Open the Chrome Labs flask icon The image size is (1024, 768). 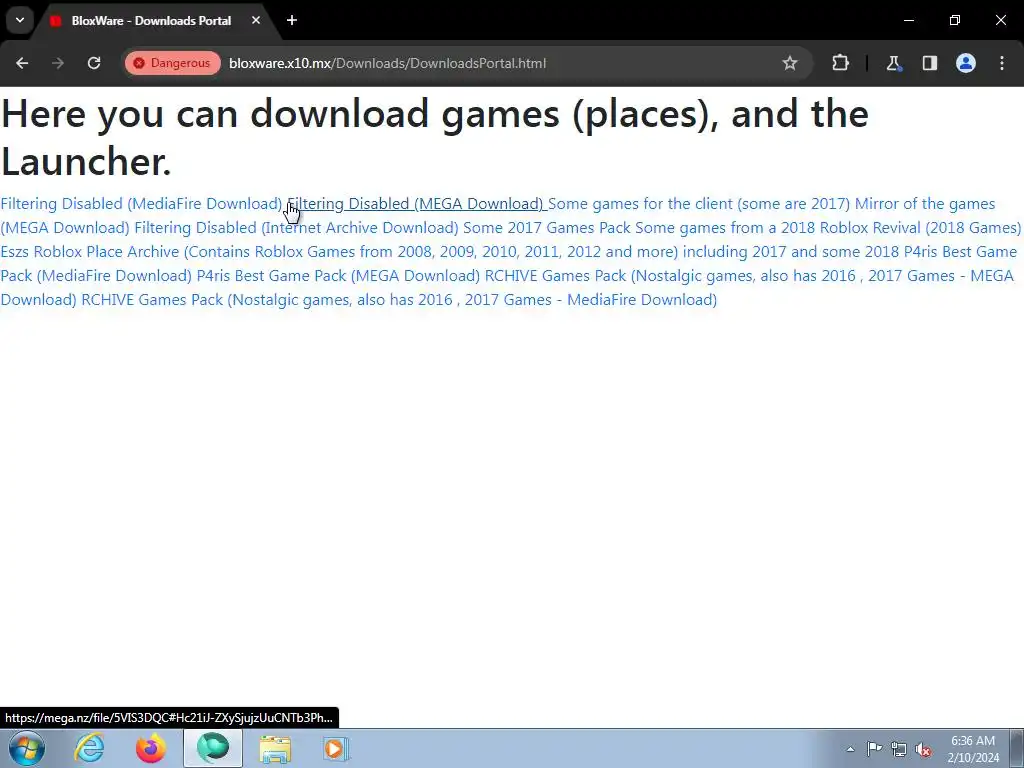tap(893, 63)
